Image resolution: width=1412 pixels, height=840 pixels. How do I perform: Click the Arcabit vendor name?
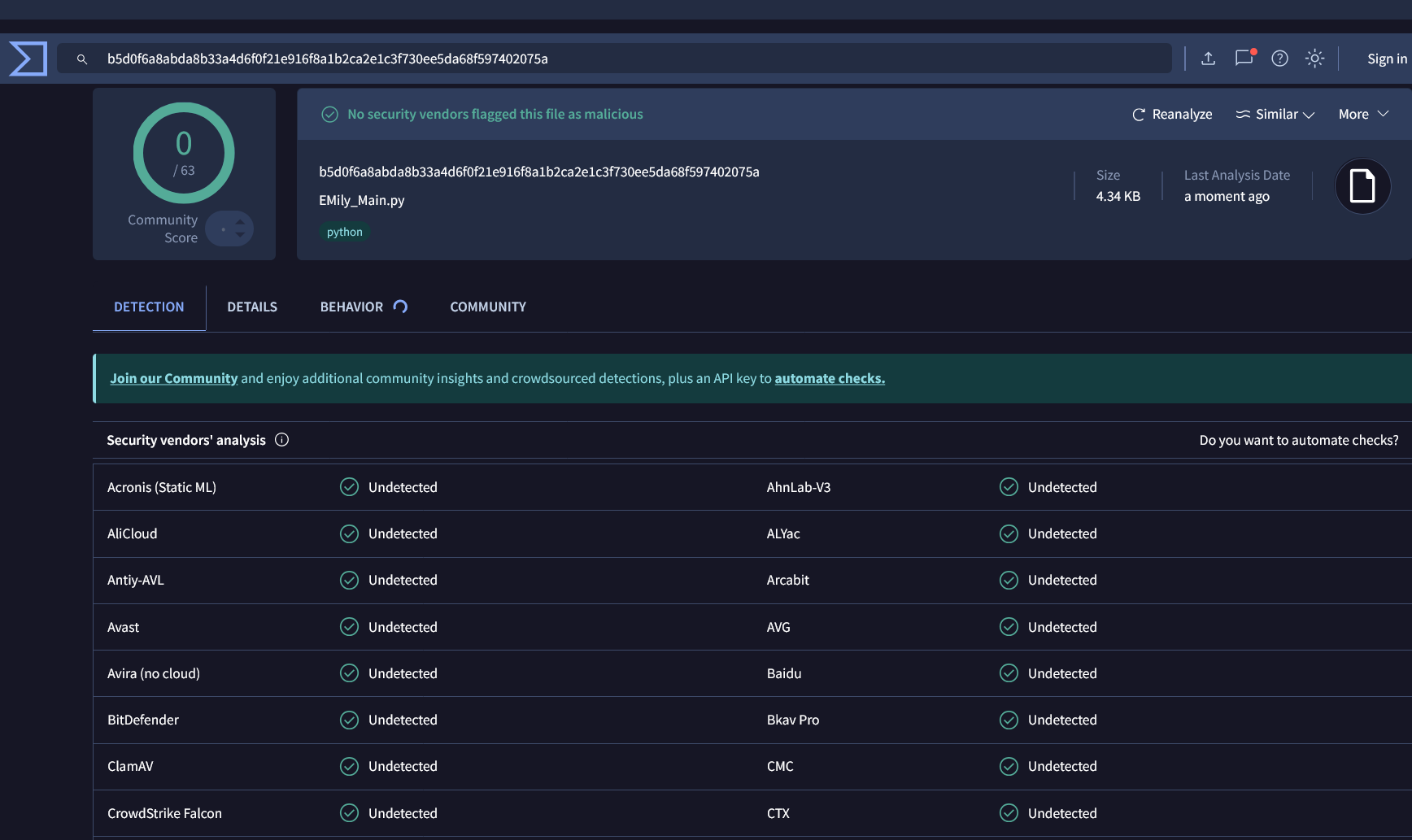(x=788, y=580)
